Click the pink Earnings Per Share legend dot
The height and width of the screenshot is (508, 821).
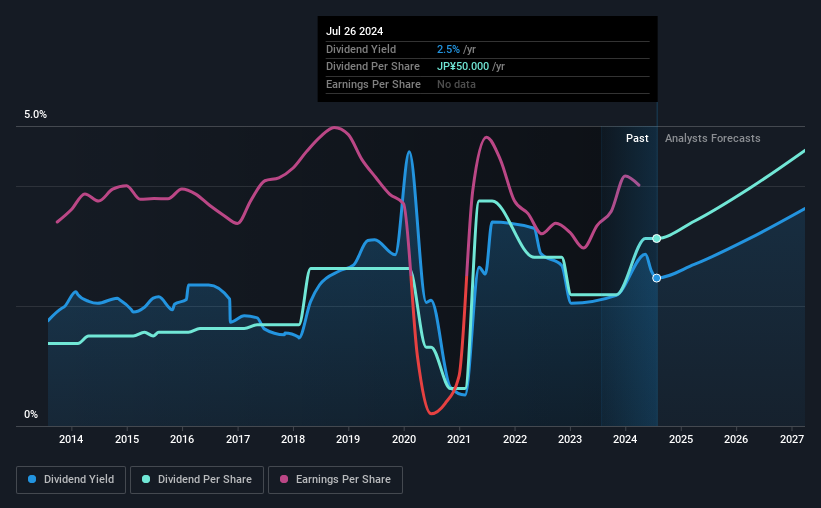(284, 479)
